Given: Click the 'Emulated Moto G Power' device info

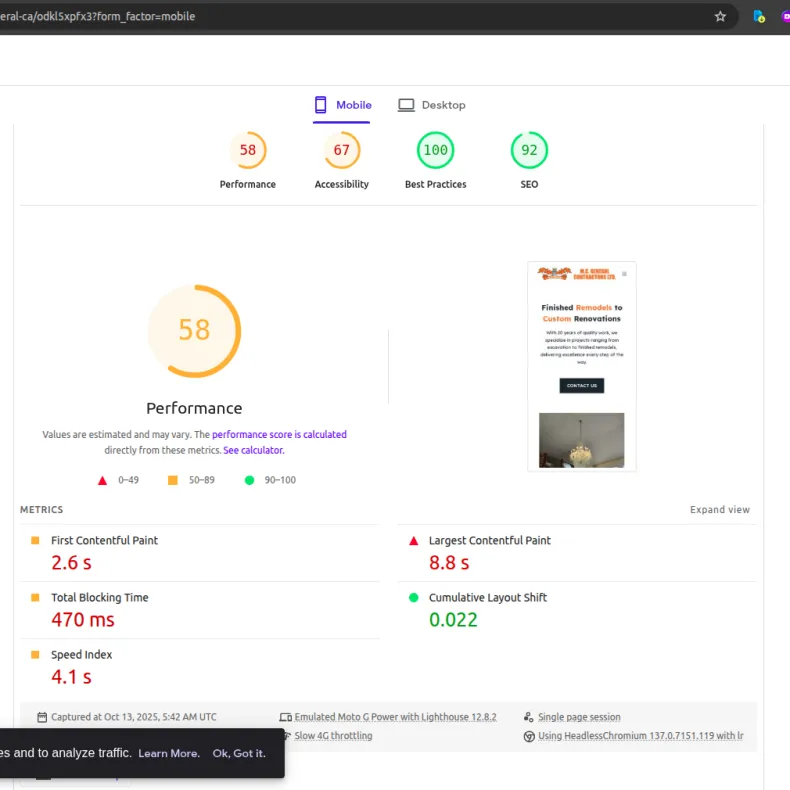Looking at the screenshot, I should click(x=395, y=717).
